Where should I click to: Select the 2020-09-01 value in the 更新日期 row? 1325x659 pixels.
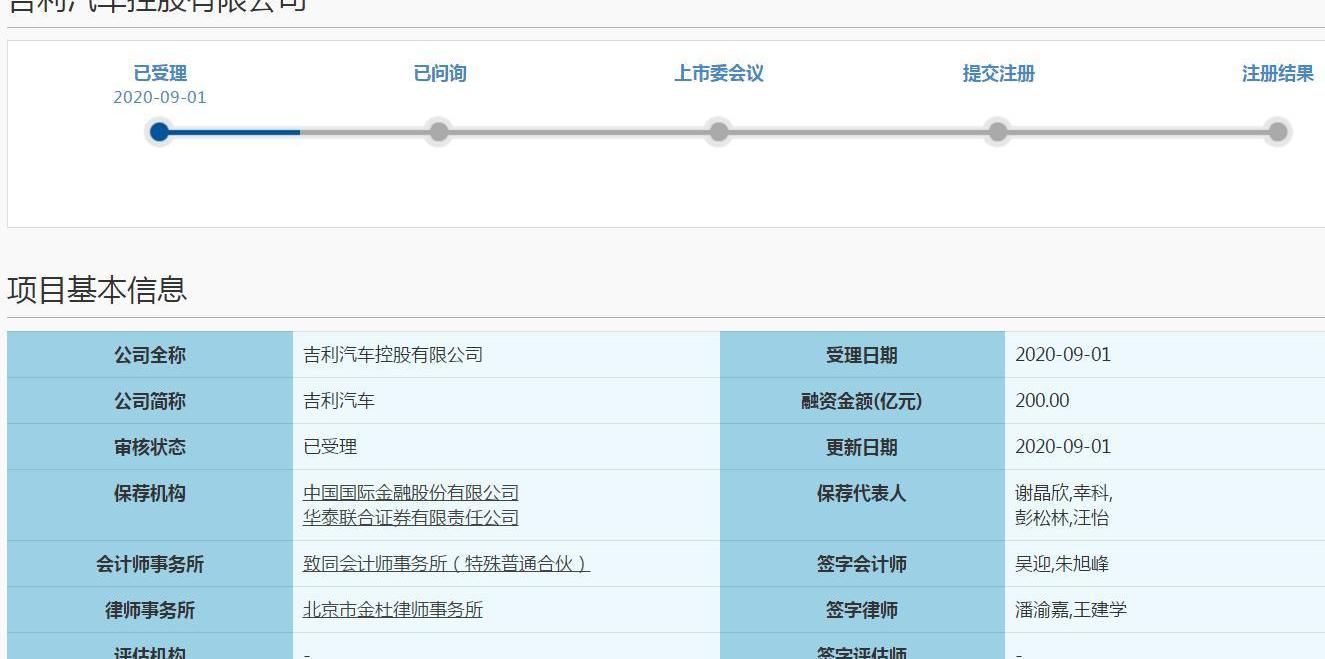click(x=1063, y=446)
